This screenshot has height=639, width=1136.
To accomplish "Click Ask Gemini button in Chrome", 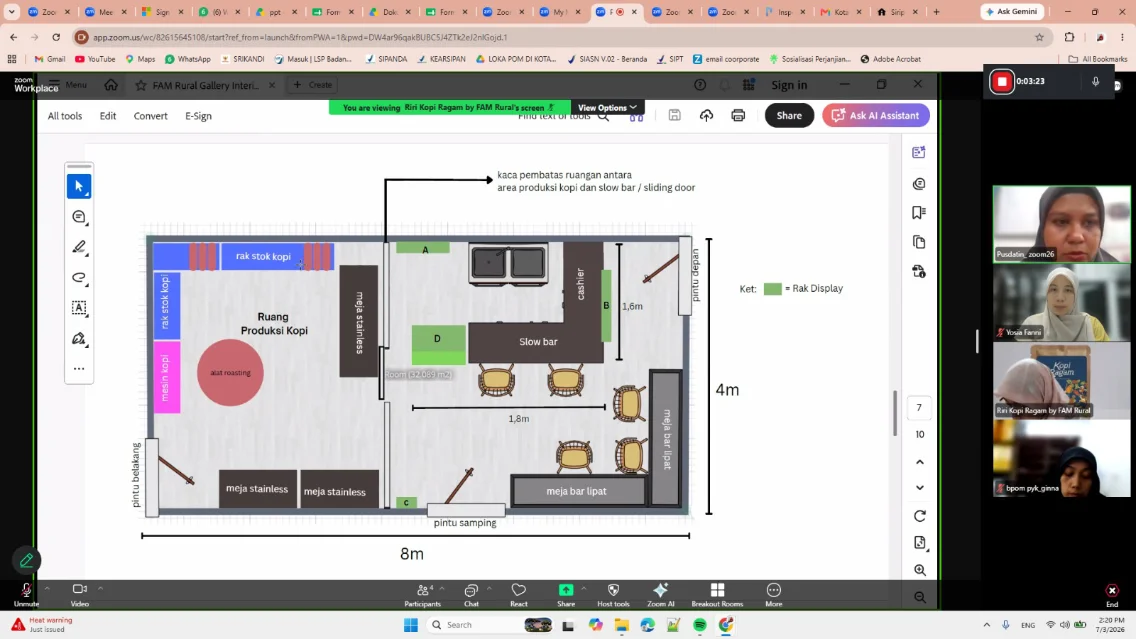I will click(1013, 12).
